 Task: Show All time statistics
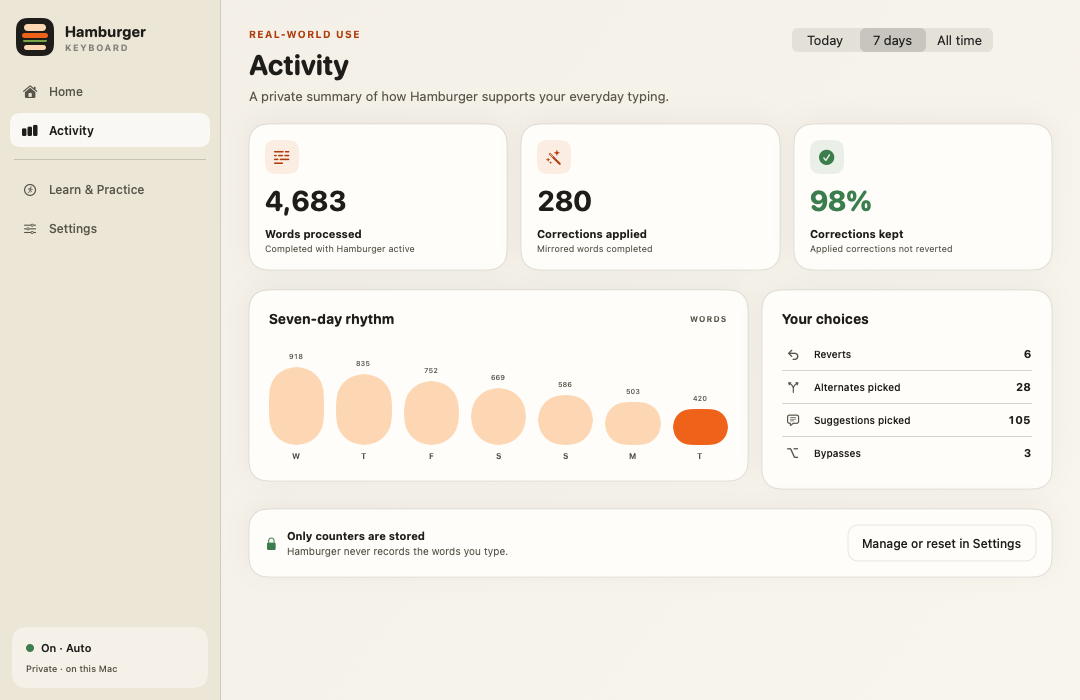(959, 40)
